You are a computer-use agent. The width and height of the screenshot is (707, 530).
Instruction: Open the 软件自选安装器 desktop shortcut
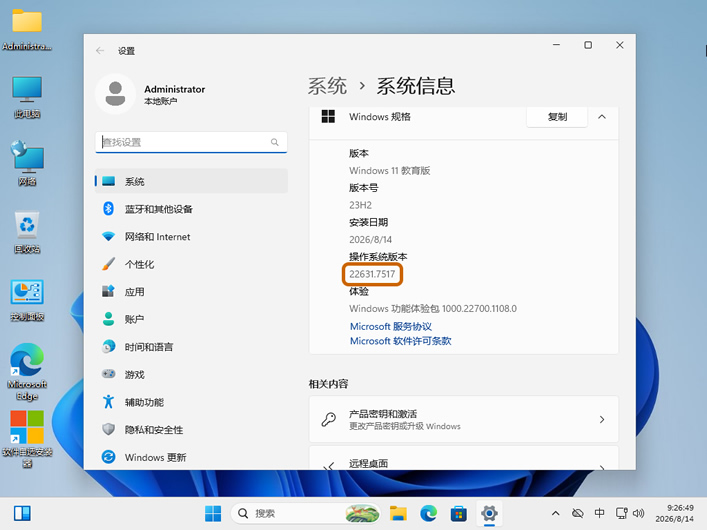point(27,438)
